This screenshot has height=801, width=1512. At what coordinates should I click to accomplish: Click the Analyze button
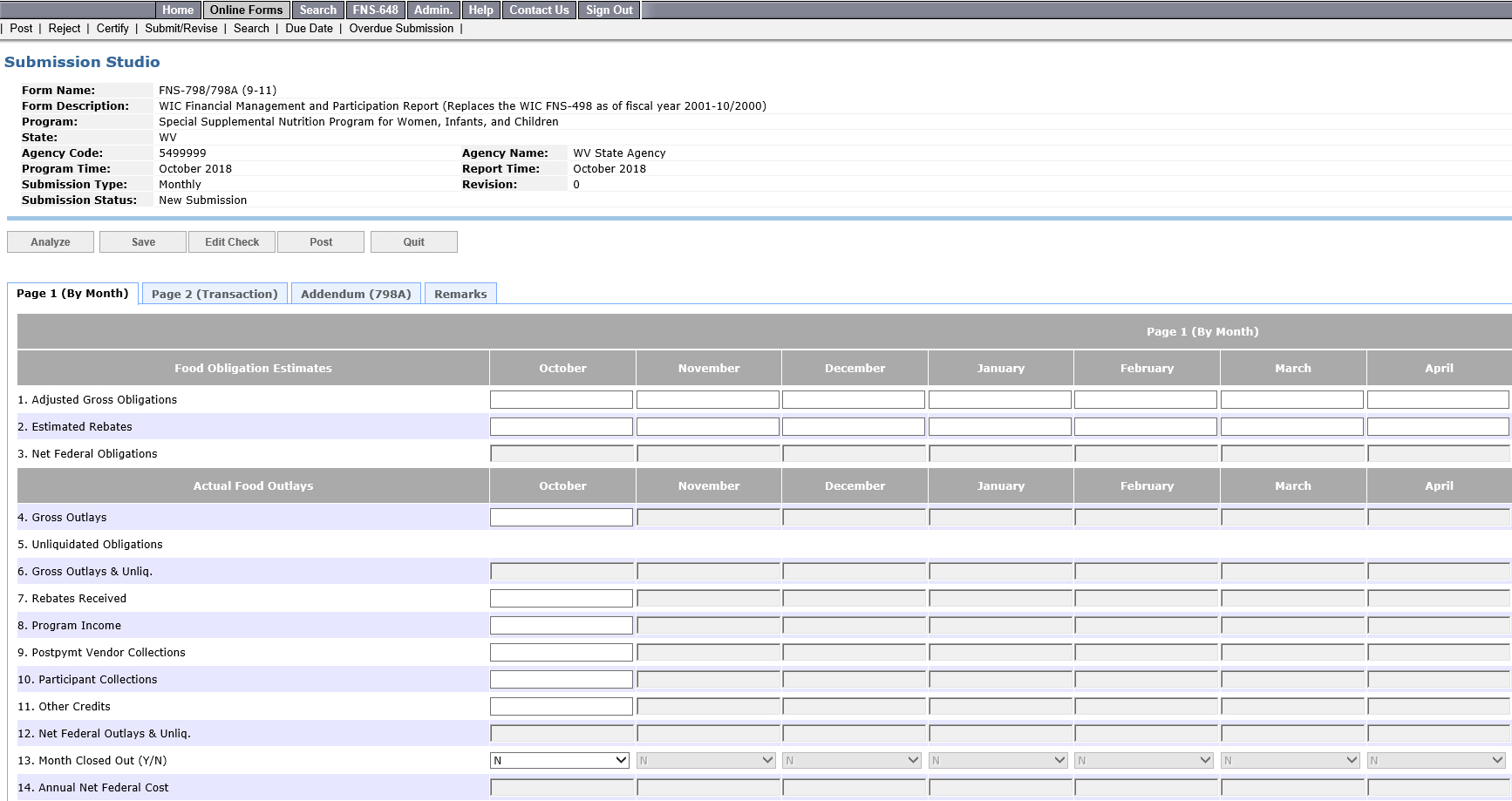coord(51,242)
